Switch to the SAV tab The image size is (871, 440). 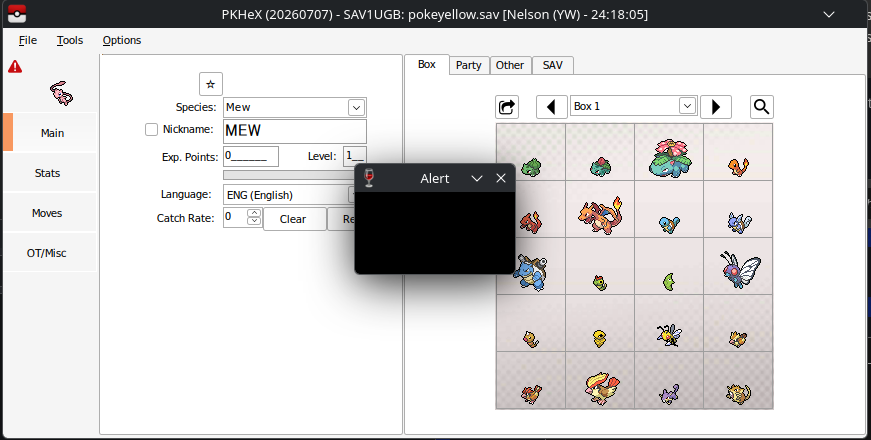click(x=553, y=65)
